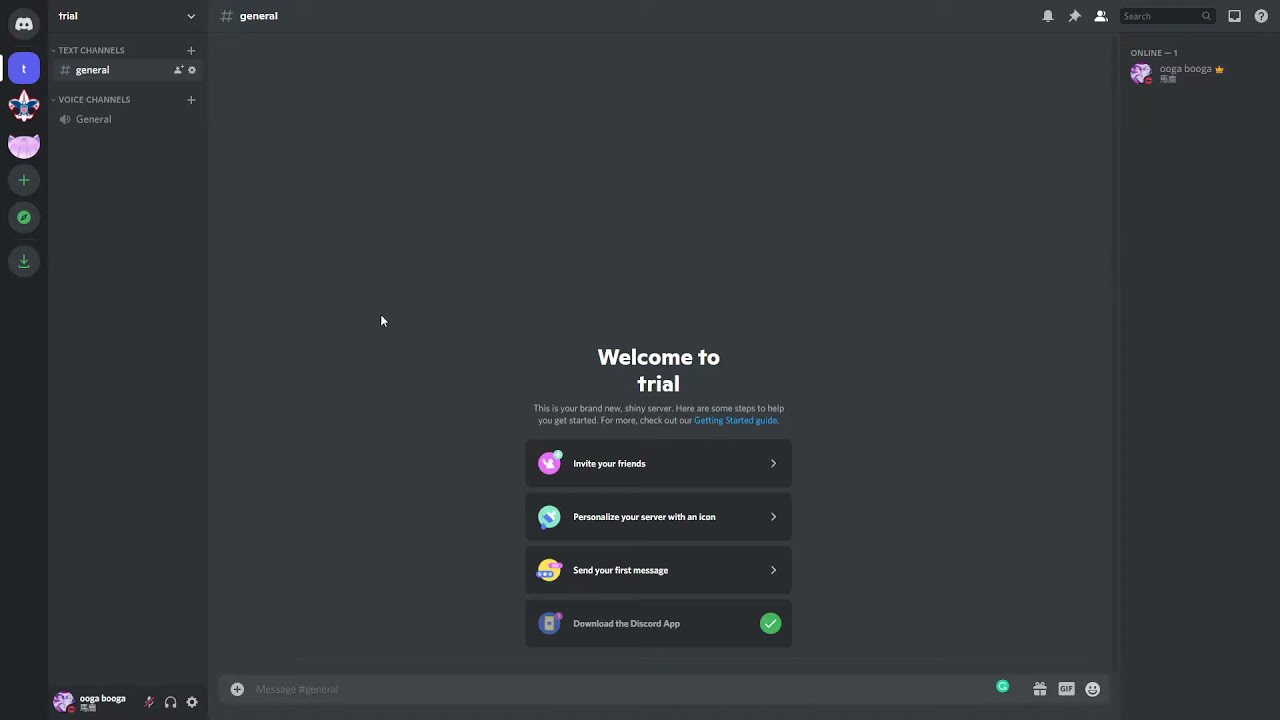Focus the Message #general input

coord(620,689)
